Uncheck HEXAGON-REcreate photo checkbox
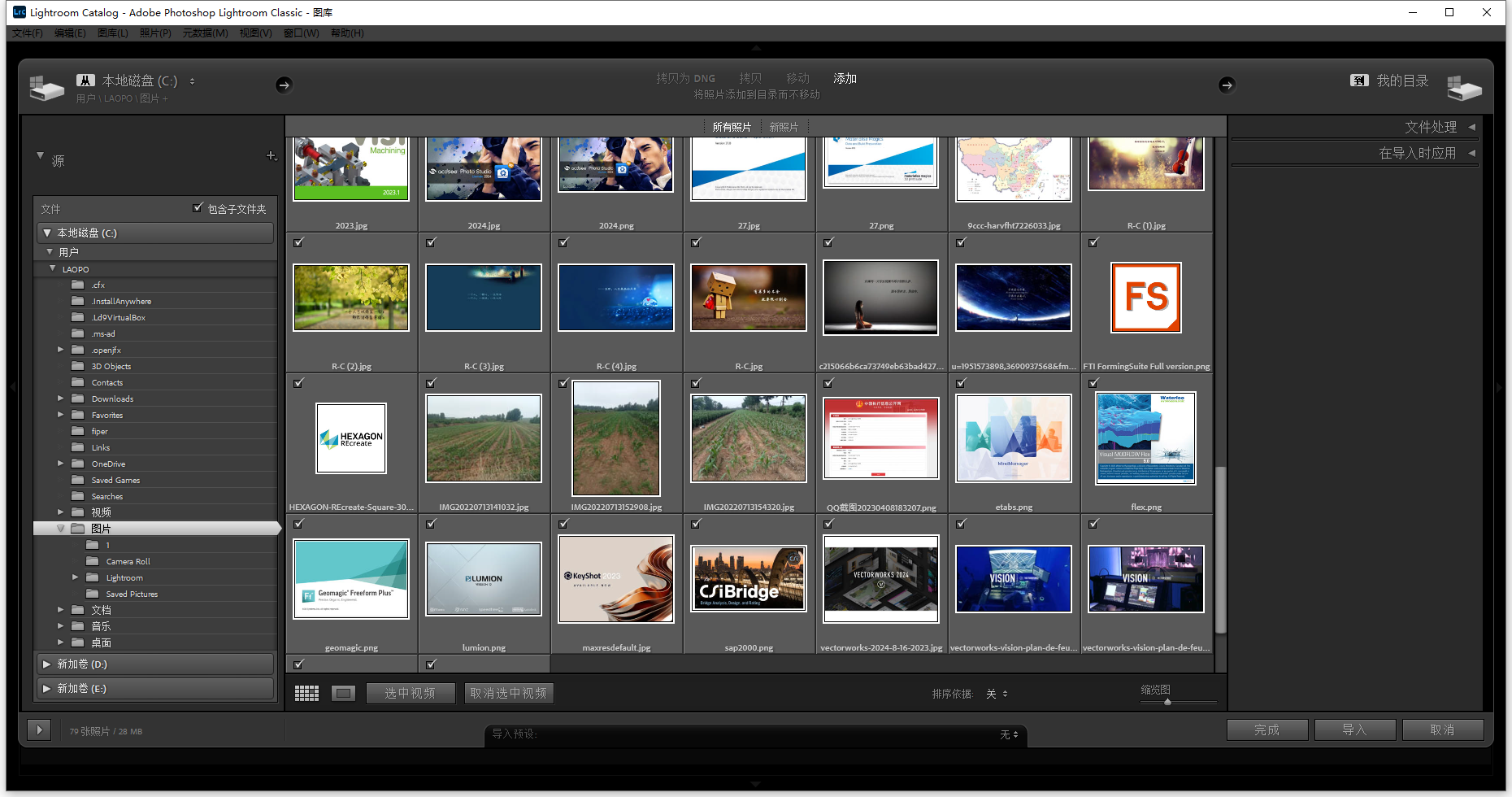The image size is (1512, 797). tap(298, 383)
